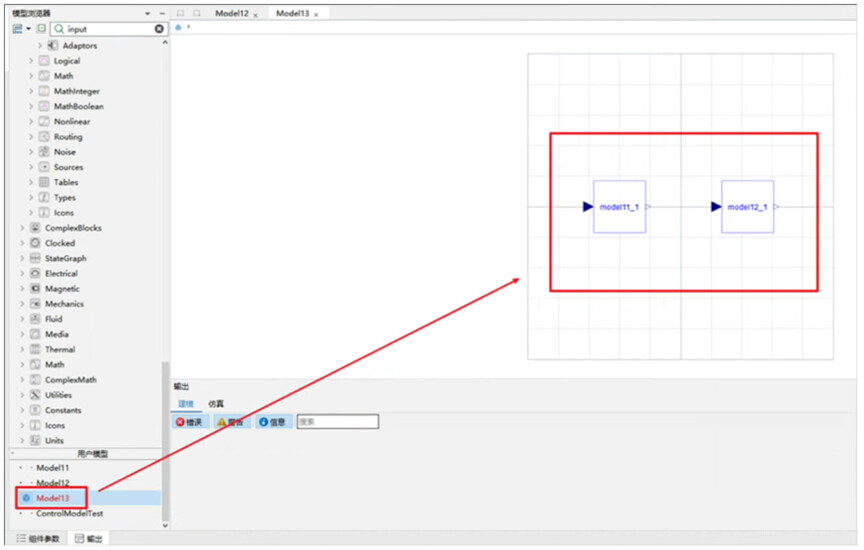Expand the Electrical tree node

tap(22, 273)
